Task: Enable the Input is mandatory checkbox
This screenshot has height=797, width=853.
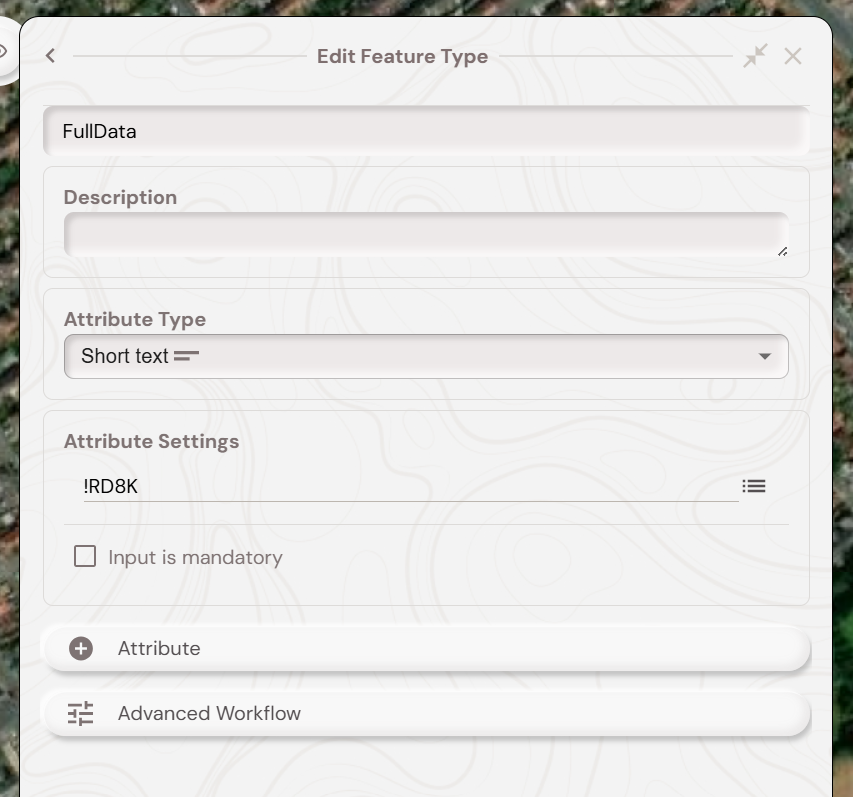Action: (85, 556)
